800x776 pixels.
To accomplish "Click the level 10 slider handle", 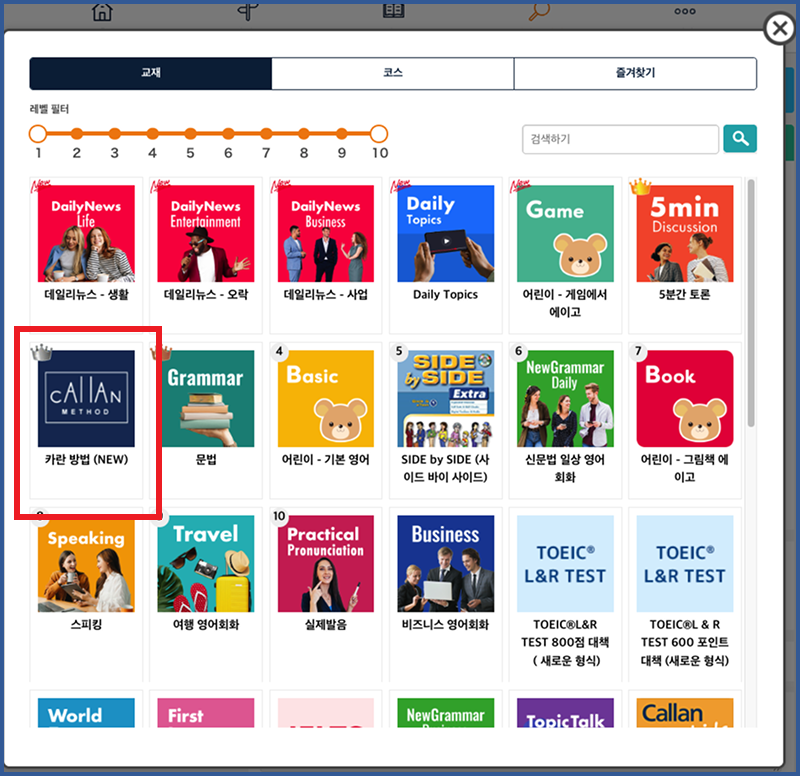I will (x=379, y=133).
